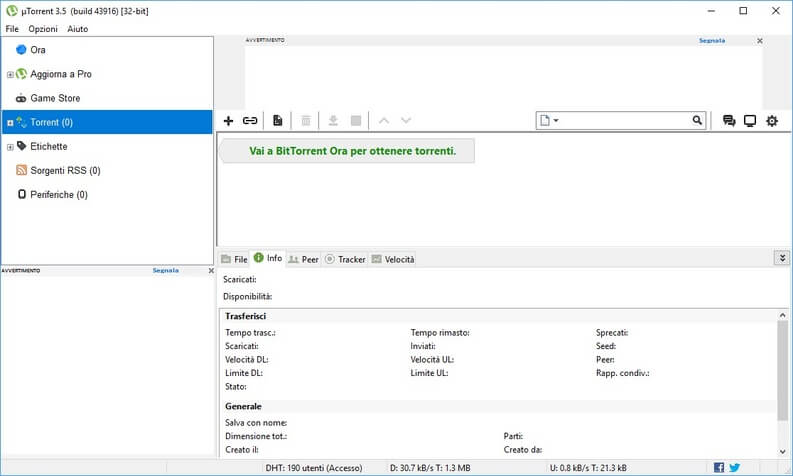Click the search magnifier icon
The height and width of the screenshot is (476, 793).
coord(697,120)
